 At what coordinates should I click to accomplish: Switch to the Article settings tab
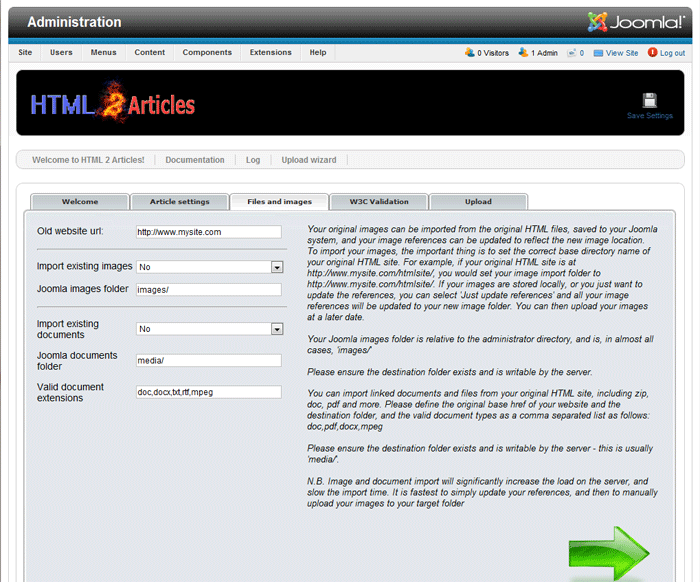(x=179, y=202)
